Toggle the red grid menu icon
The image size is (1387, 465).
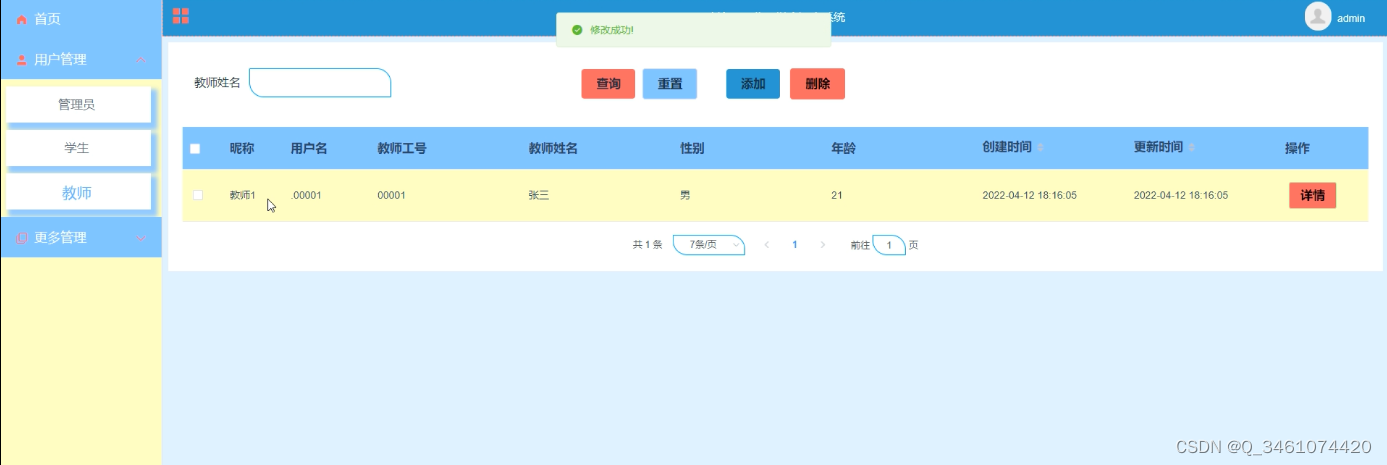coord(181,16)
